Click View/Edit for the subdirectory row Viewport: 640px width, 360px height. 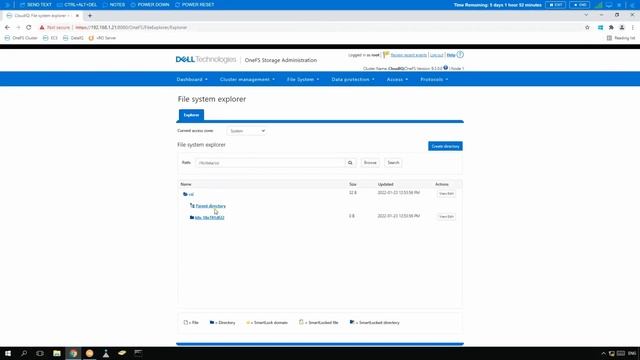(x=446, y=217)
